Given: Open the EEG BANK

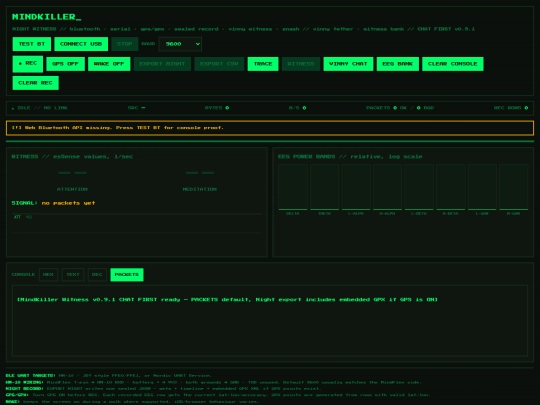Looking at the screenshot, I should [398, 64].
